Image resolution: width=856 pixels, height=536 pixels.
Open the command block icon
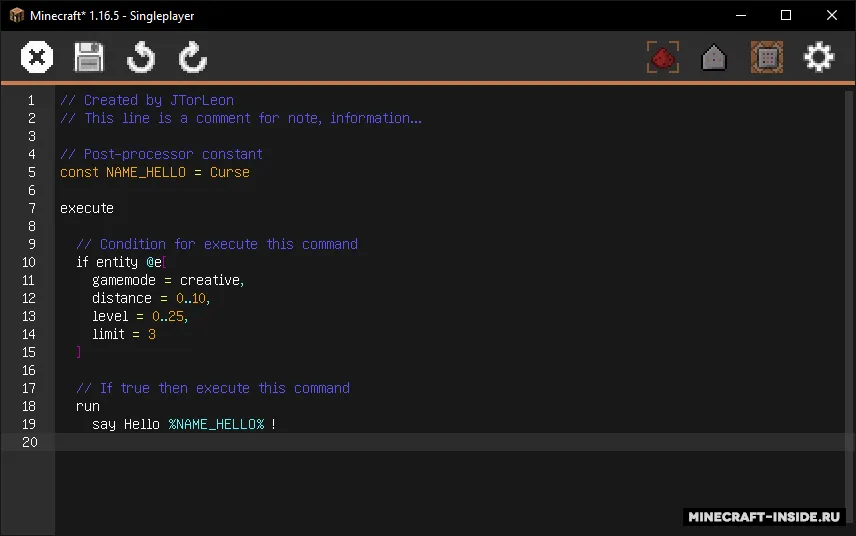coord(766,57)
